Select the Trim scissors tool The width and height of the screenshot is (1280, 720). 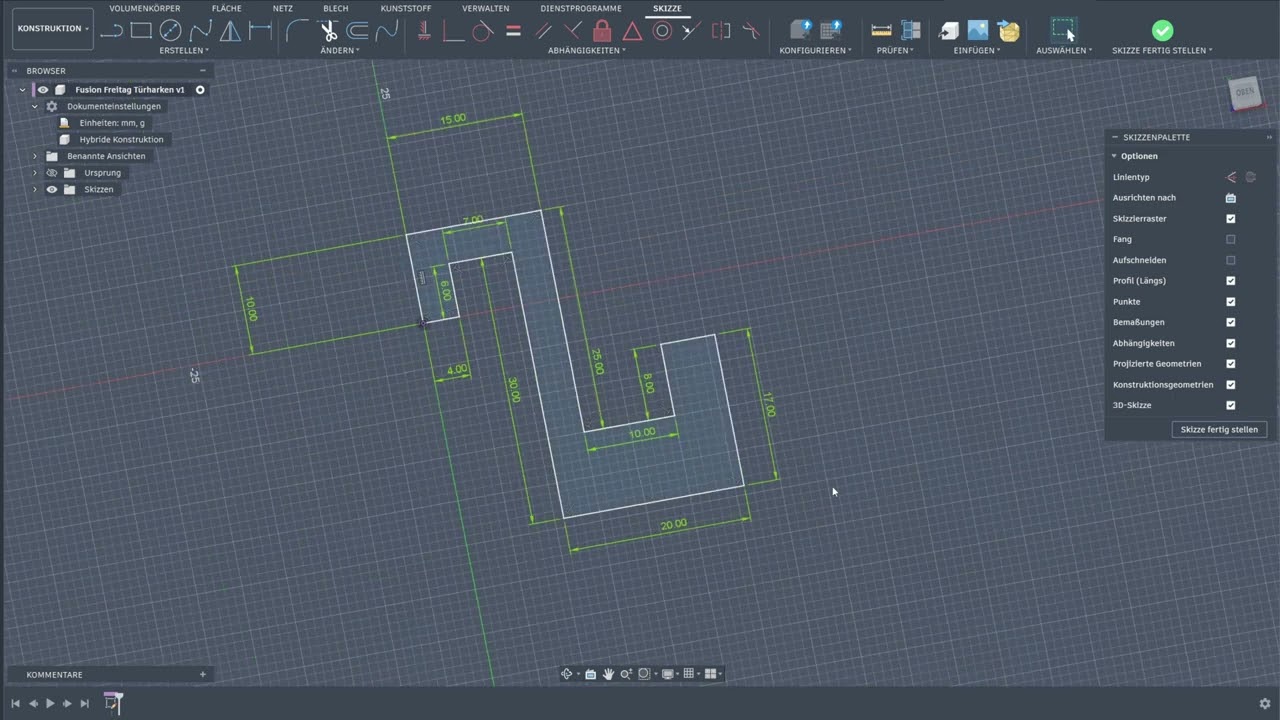[x=328, y=31]
